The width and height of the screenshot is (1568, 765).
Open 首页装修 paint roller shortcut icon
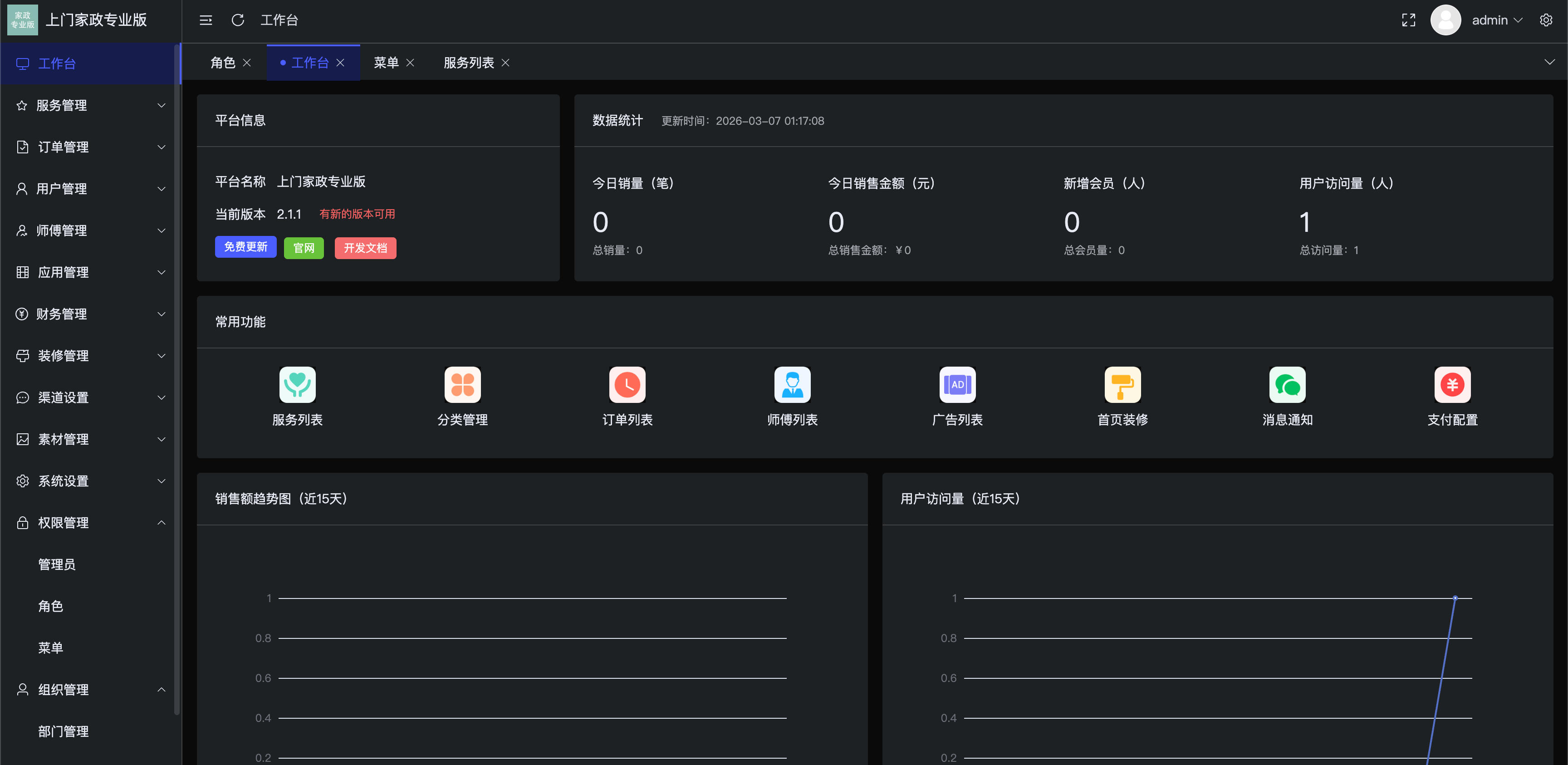pyautogui.click(x=1122, y=384)
